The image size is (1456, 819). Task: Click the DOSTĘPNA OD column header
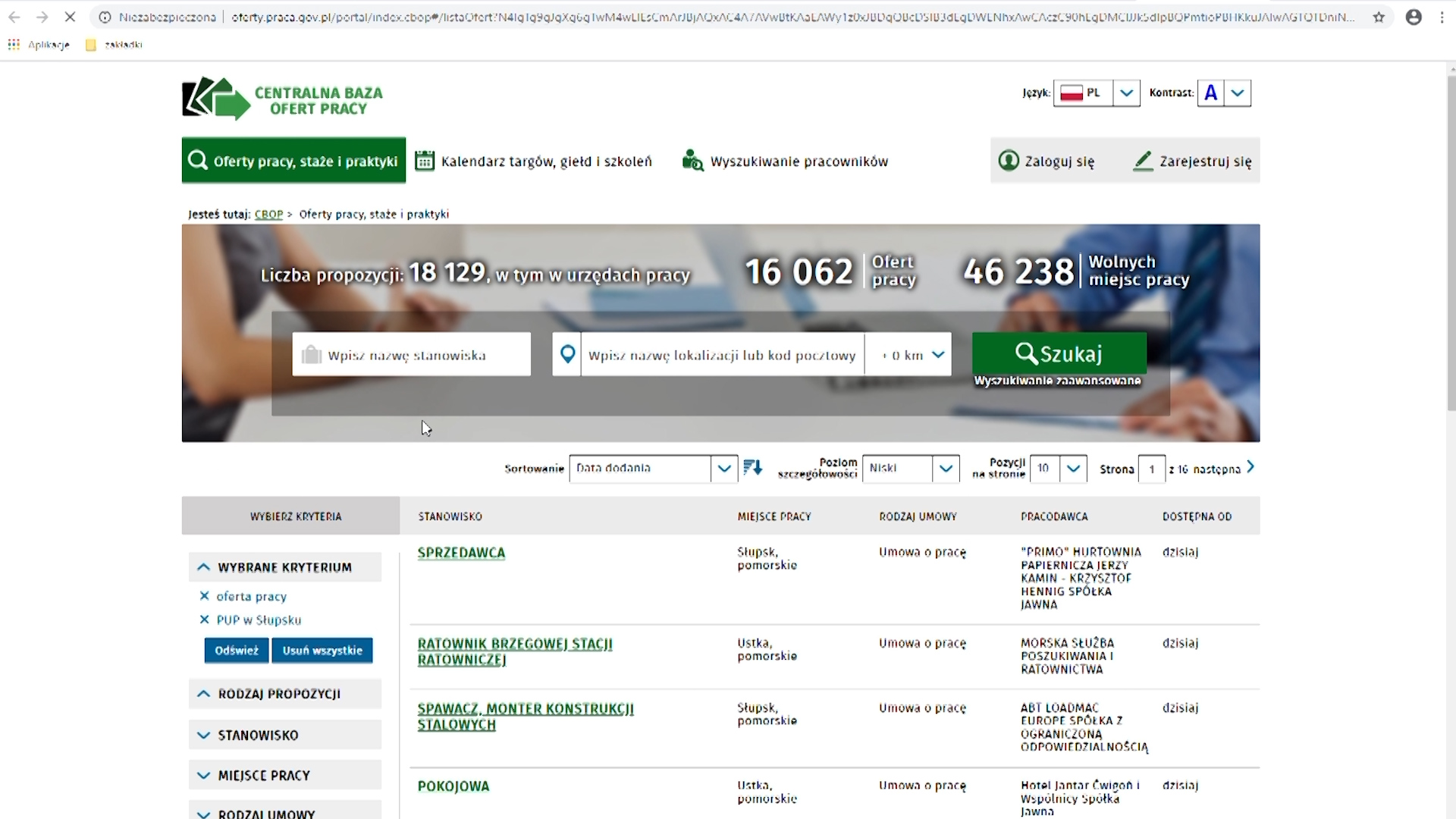(1197, 516)
